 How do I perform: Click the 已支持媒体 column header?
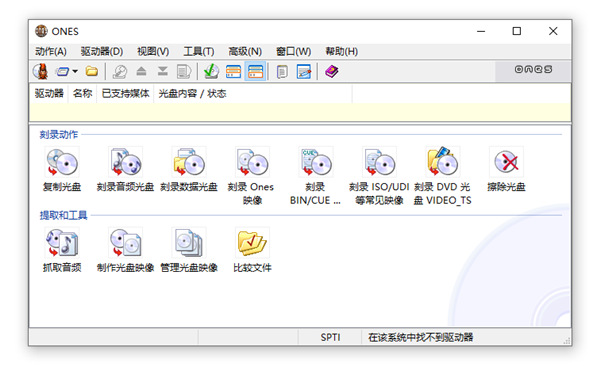click(125, 93)
